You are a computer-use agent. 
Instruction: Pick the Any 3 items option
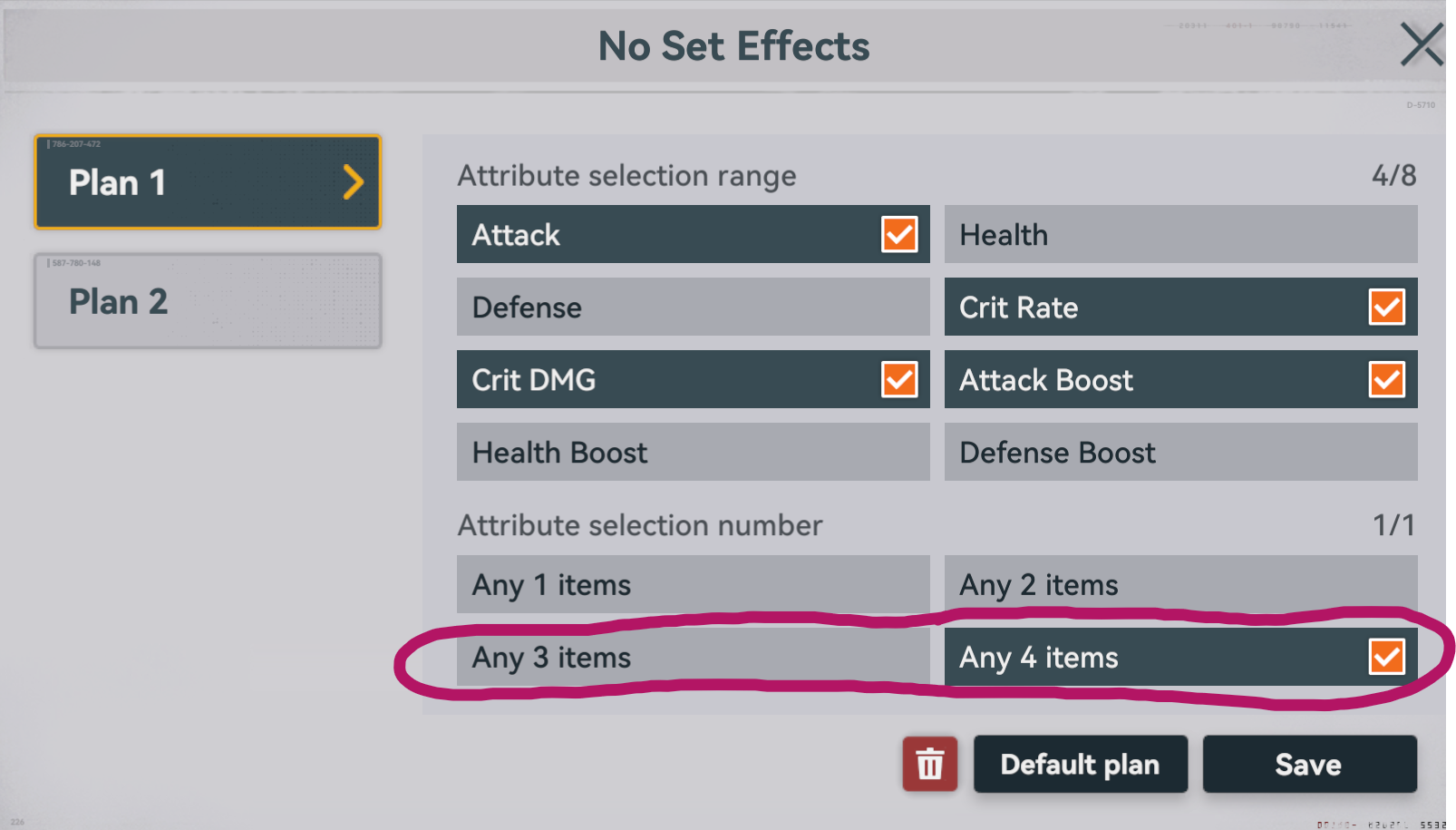pos(693,657)
